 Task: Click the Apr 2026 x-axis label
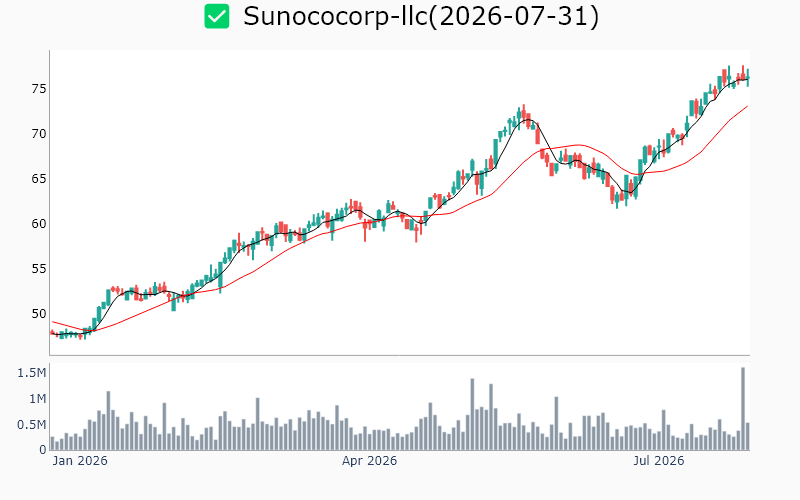coord(369,461)
